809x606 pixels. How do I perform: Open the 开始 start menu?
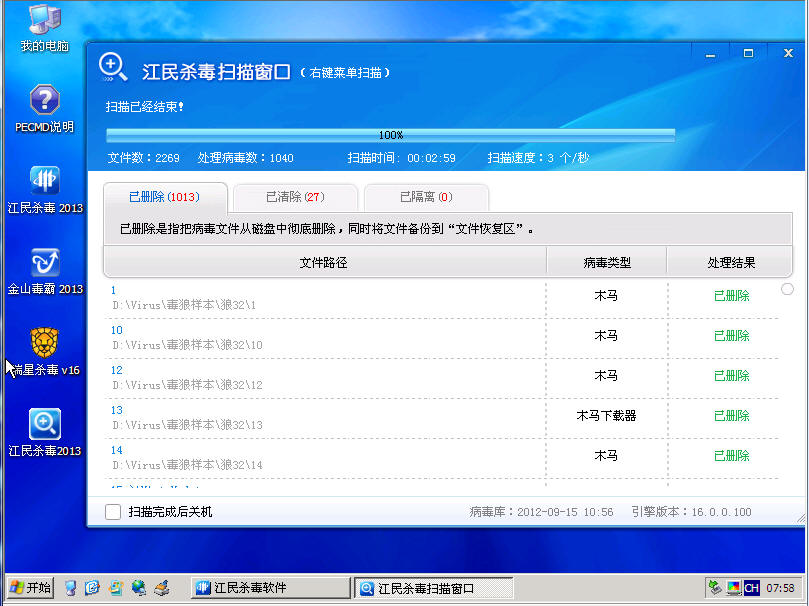[29, 587]
